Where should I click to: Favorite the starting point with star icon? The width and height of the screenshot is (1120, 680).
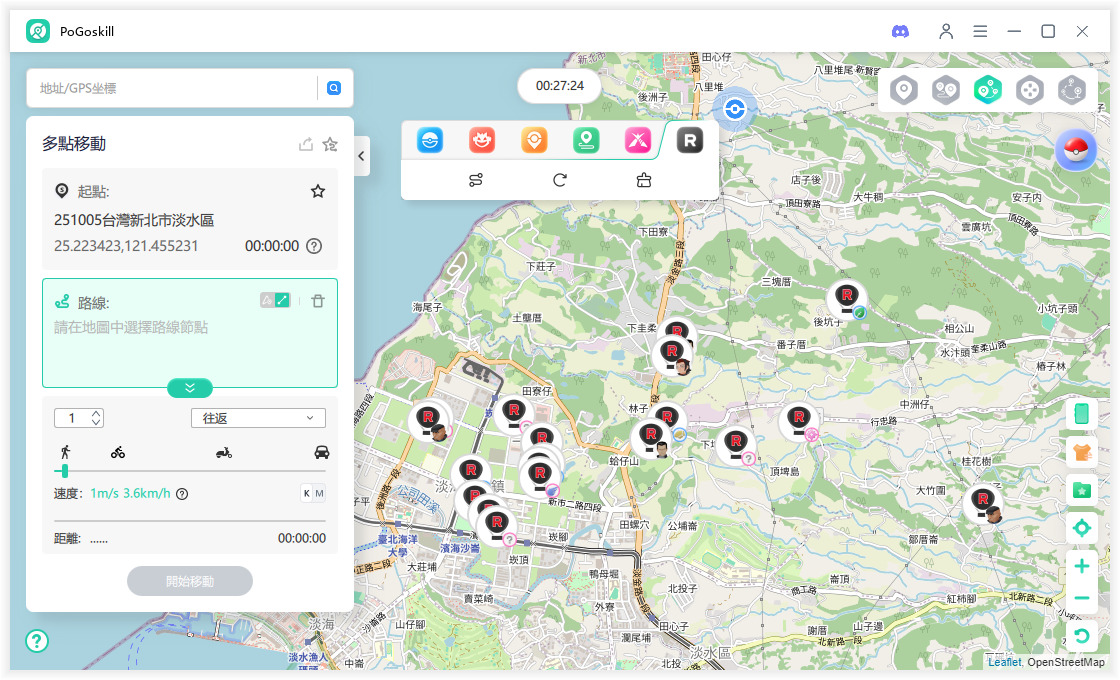[318, 191]
